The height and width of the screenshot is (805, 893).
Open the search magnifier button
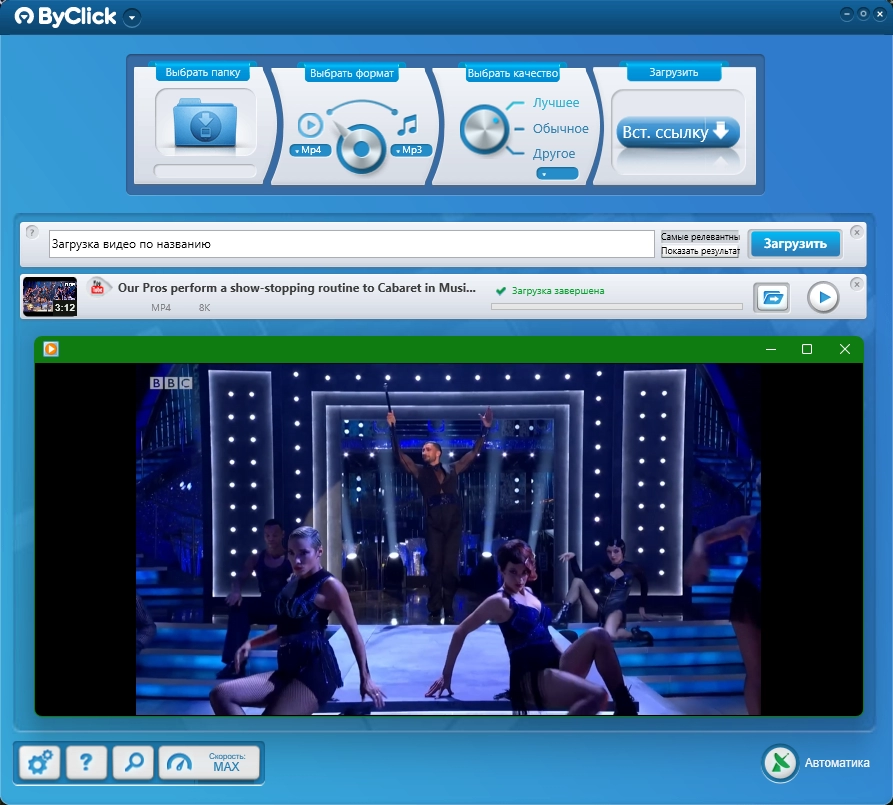tap(133, 762)
